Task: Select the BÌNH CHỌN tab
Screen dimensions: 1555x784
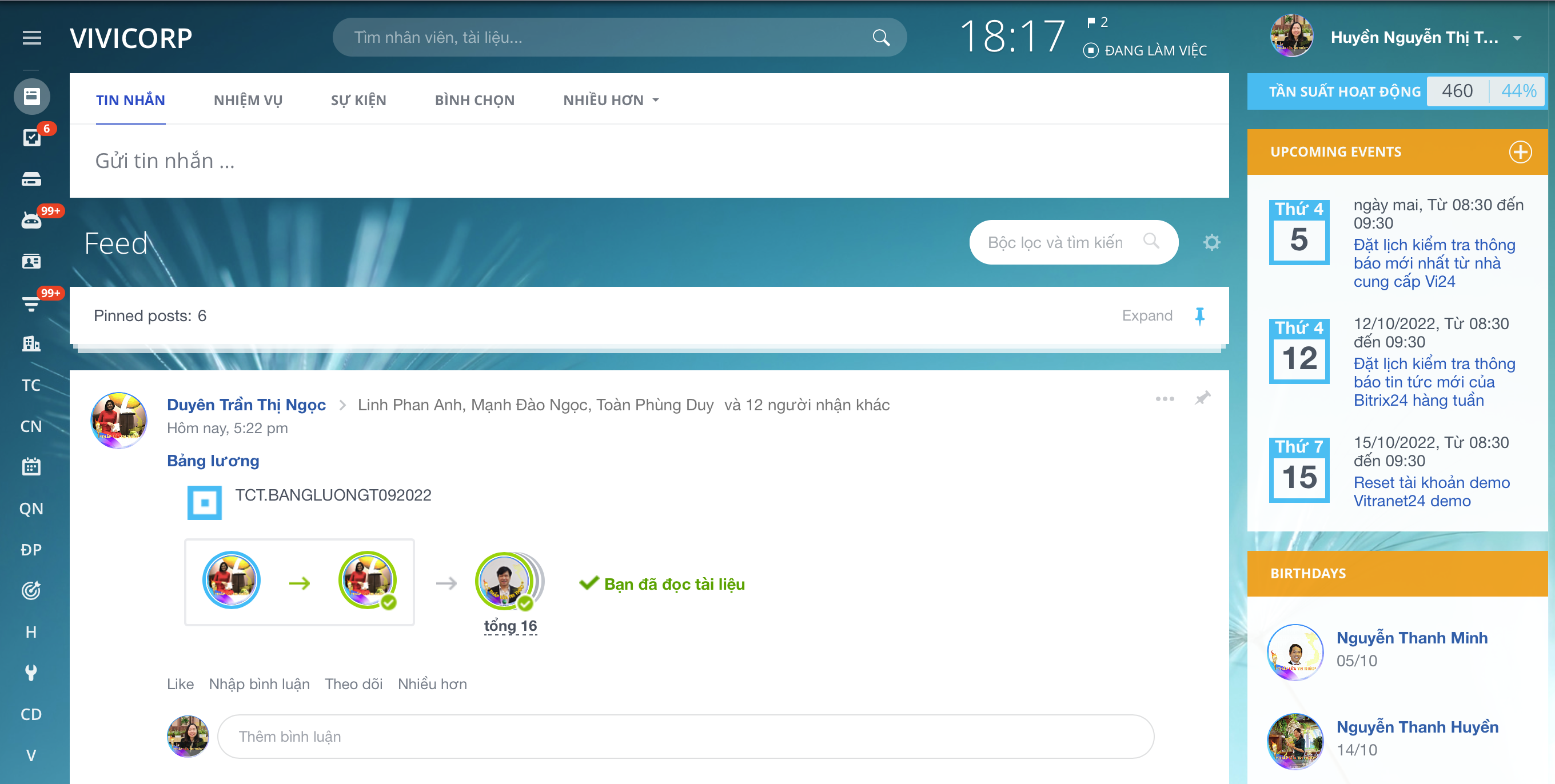Action: [x=475, y=100]
